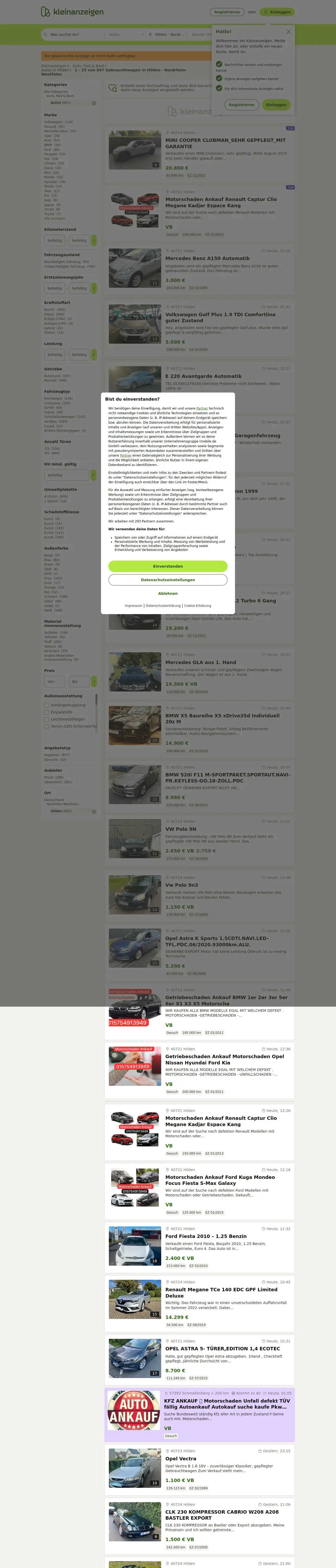Viewport: 336px width, 1568px height.
Task: Apply the Kilometerstand range with arrow button
Action: 94,240
